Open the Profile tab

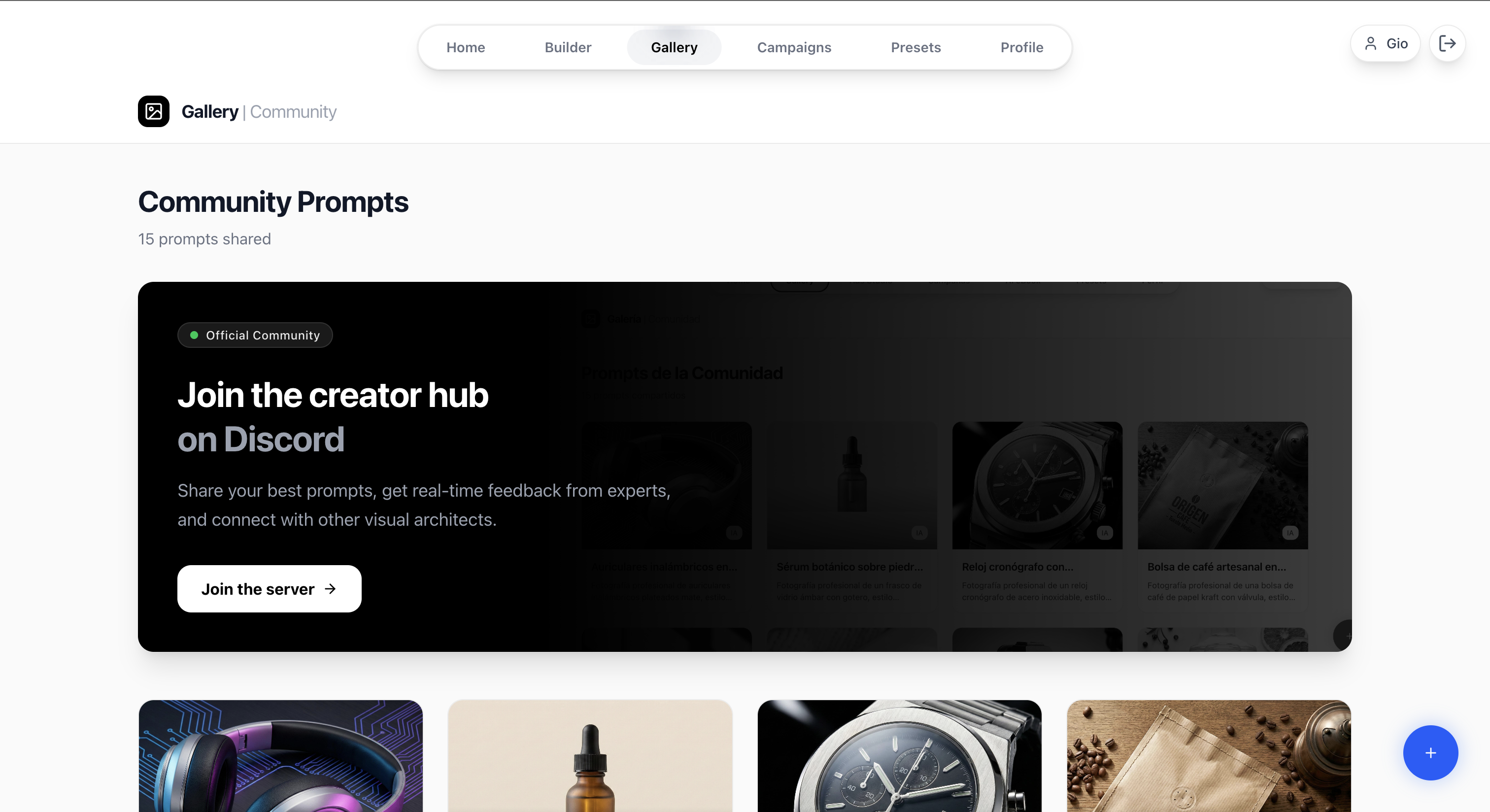1021,47
